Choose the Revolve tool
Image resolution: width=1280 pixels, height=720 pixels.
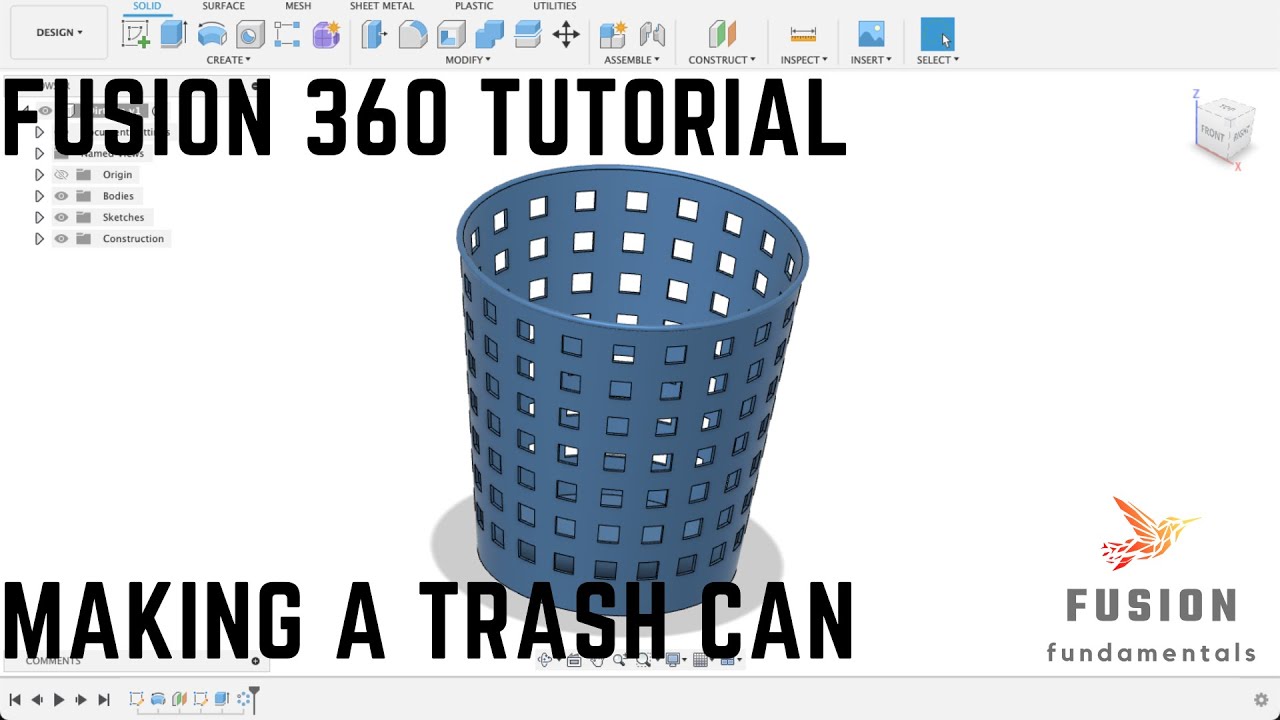[212, 35]
